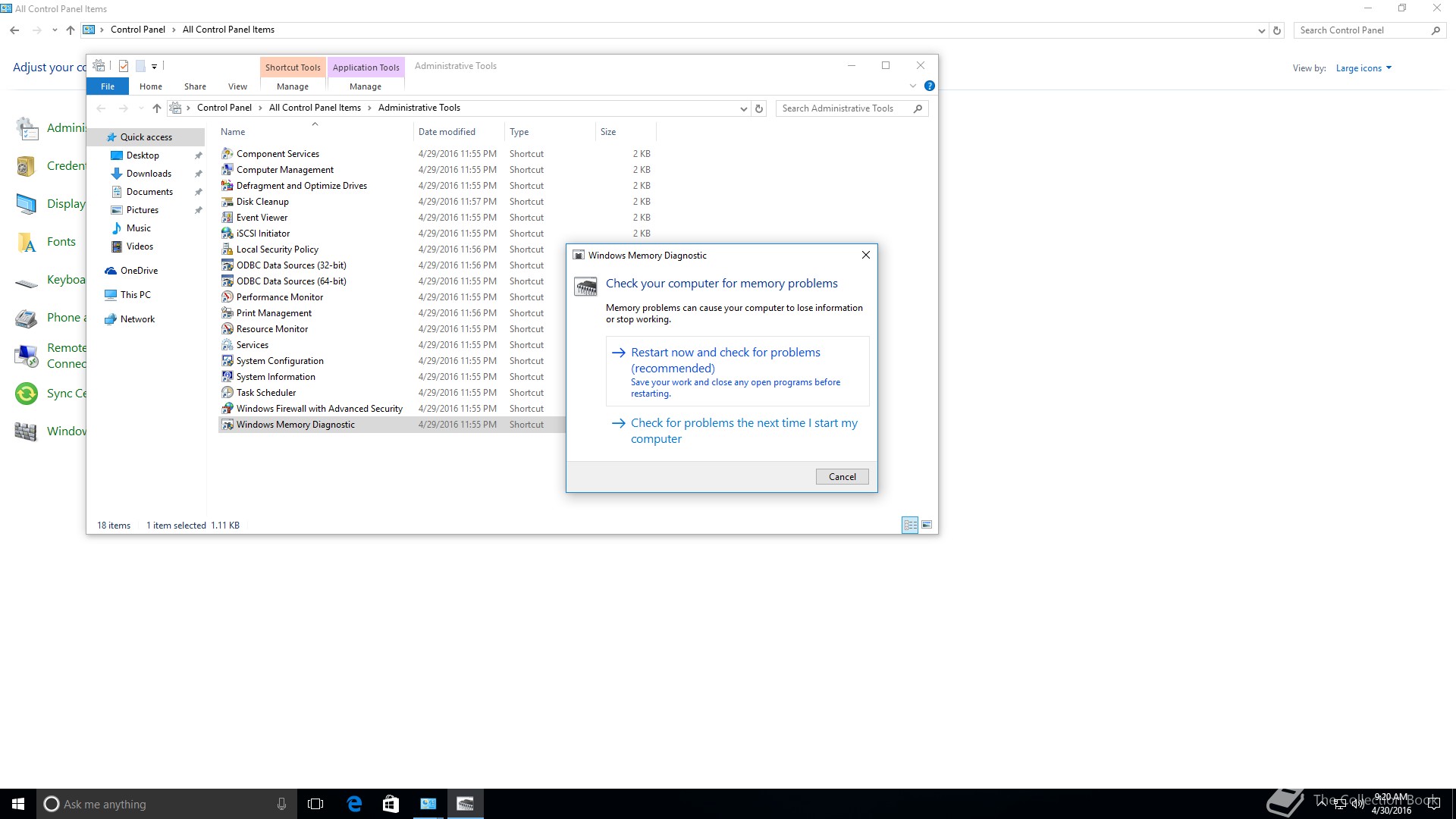Sort by the Size column header

[x=626, y=132]
